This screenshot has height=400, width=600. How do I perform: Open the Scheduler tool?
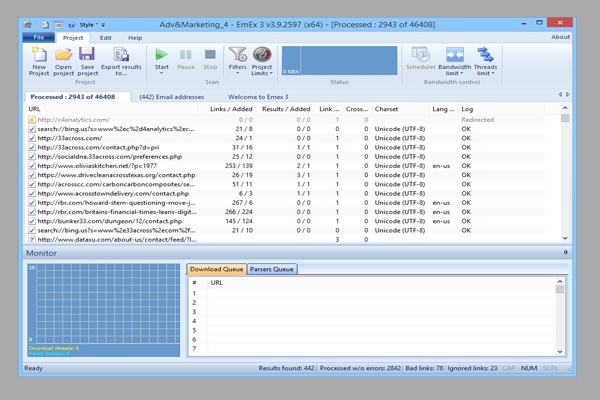pyautogui.click(x=421, y=58)
